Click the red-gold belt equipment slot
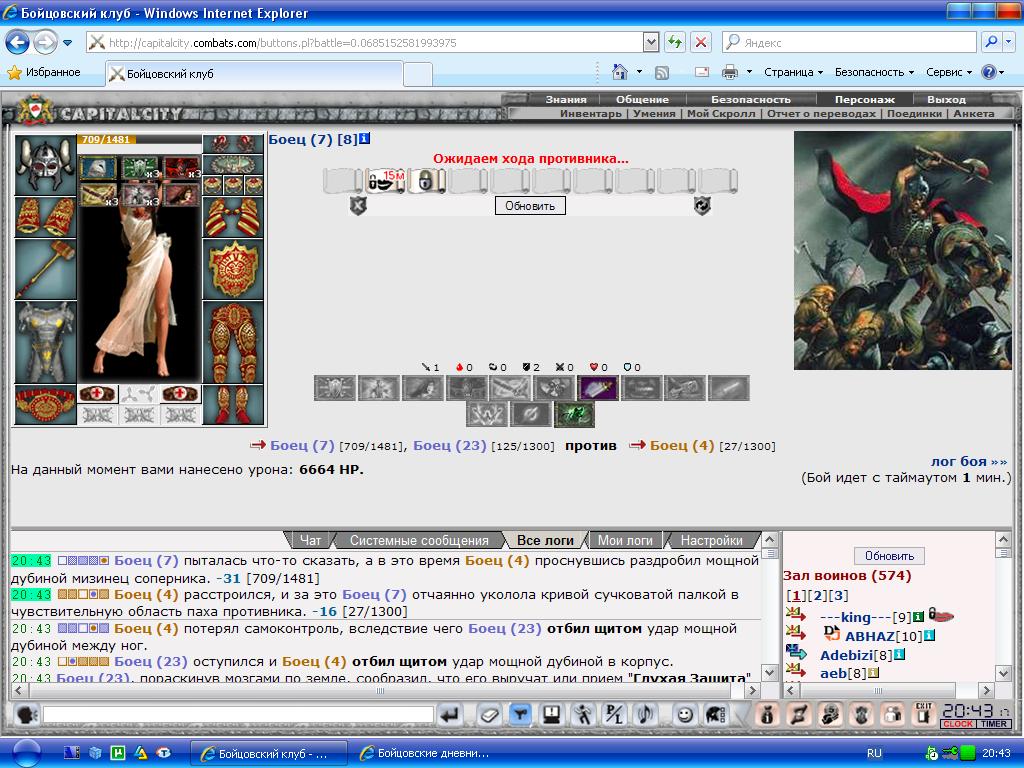1024x768 pixels. [x=45, y=405]
